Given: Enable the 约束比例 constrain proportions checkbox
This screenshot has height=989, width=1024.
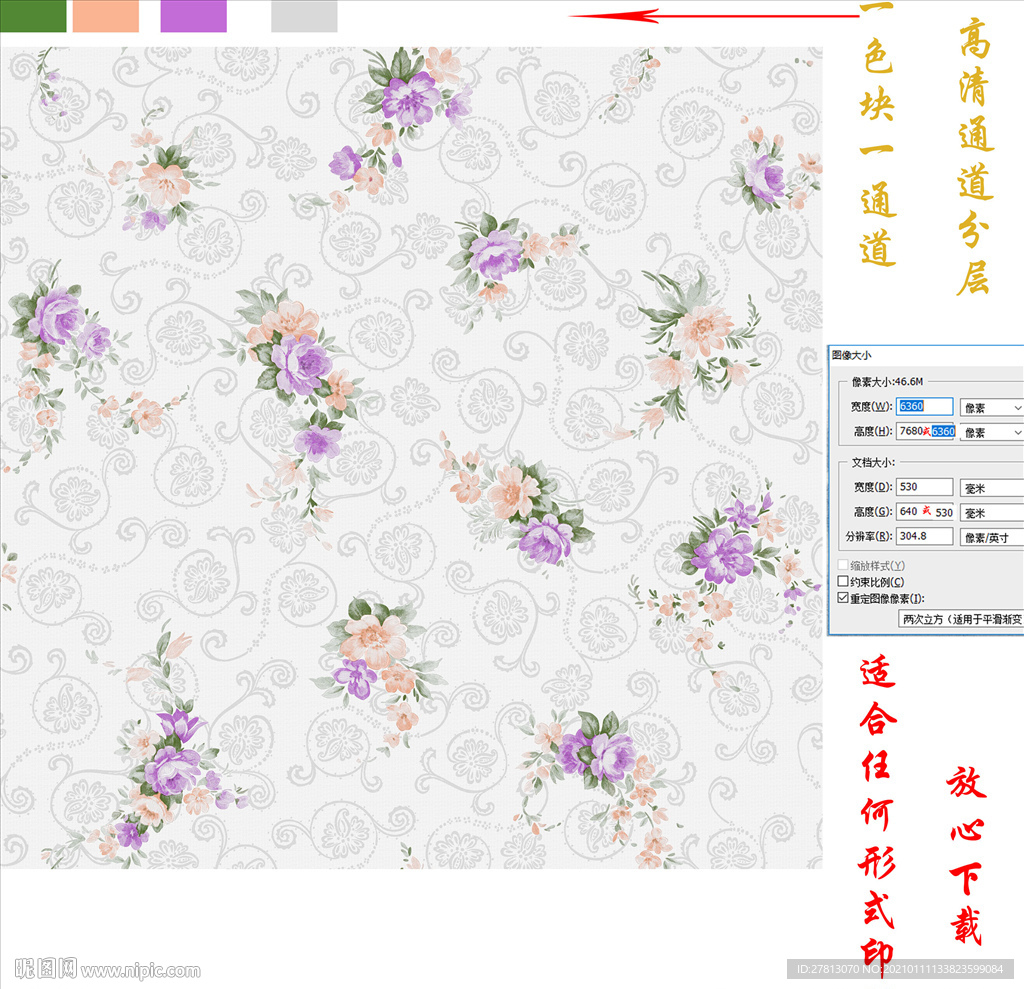Looking at the screenshot, I should pyautogui.click(x=843, y=582).
